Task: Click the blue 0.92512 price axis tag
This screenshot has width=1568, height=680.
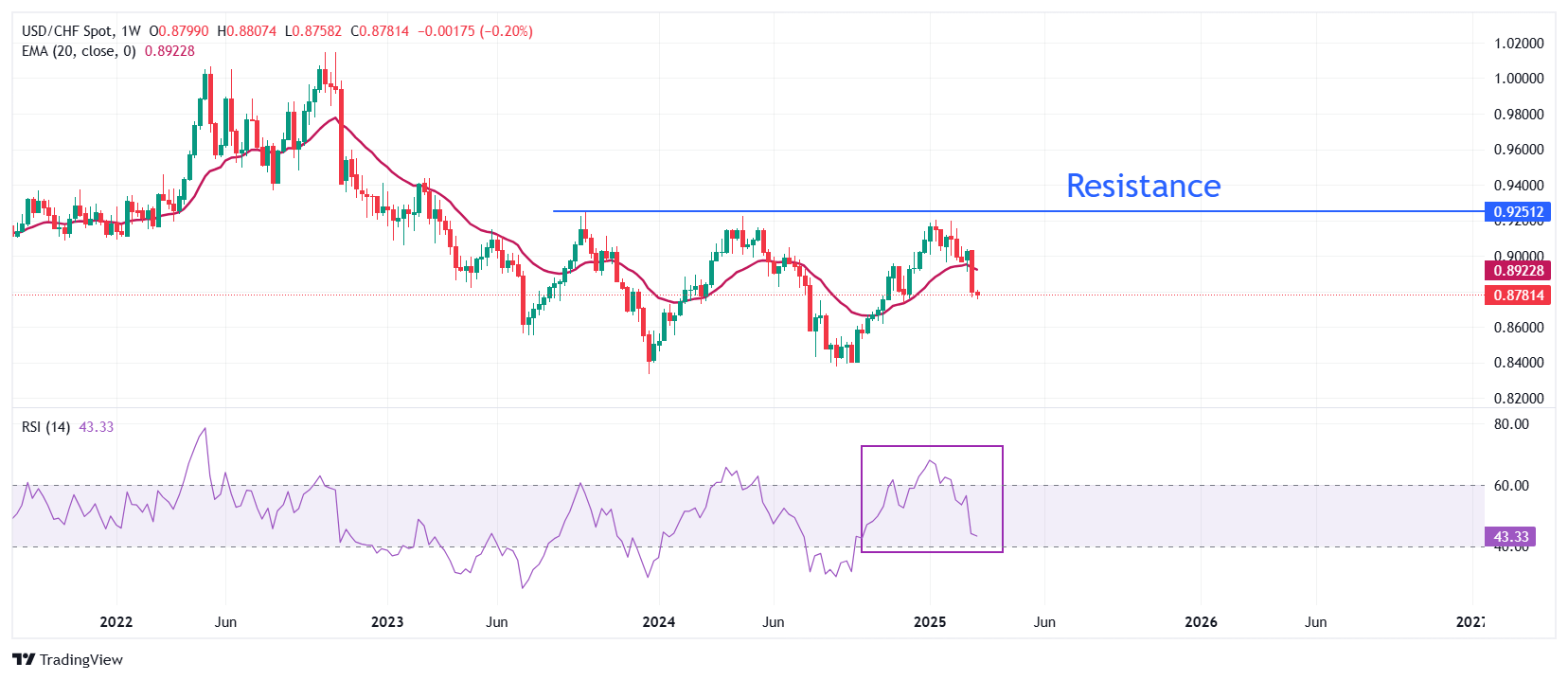Action: pos(1518,212)
